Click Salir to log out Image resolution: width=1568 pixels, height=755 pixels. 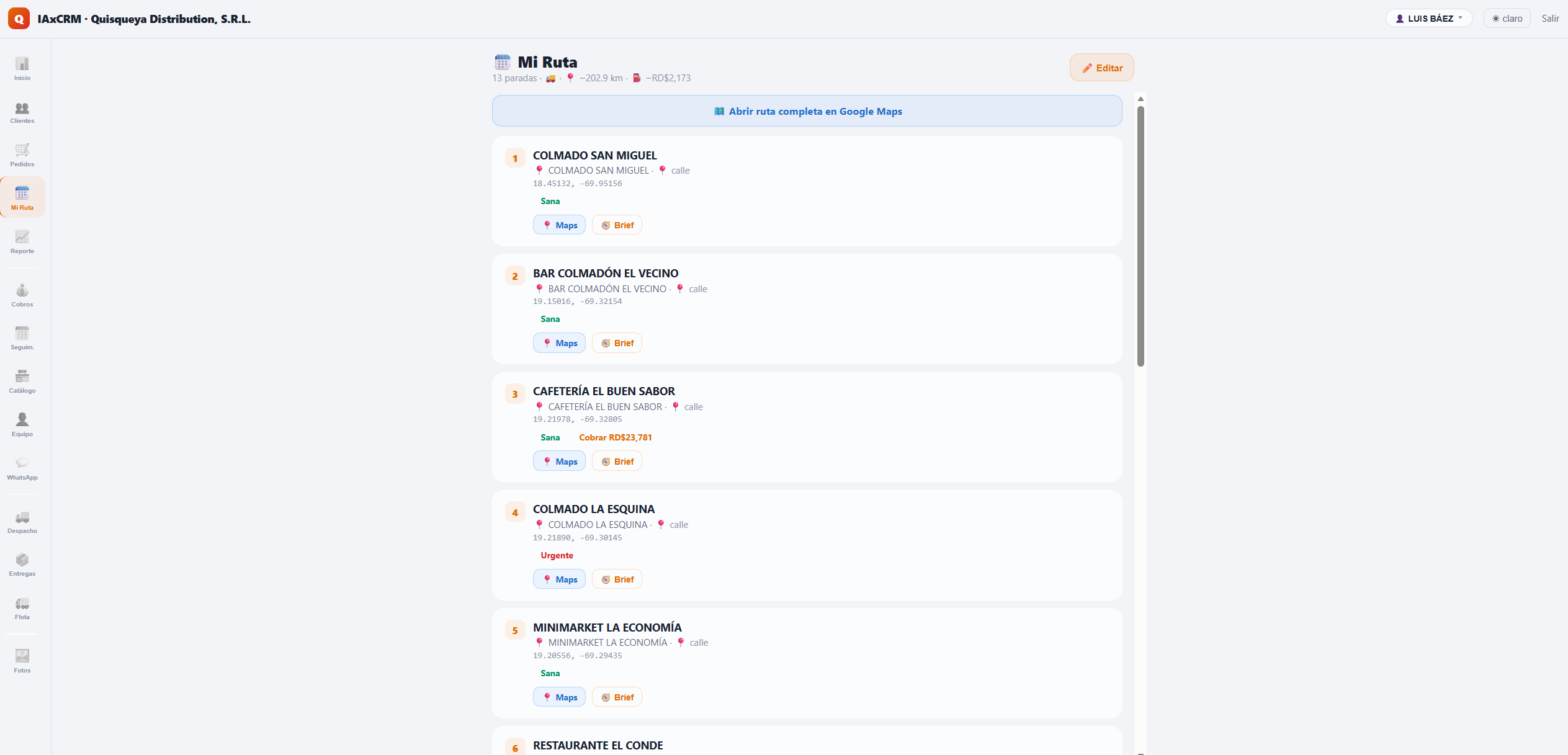click(1550, 19)
